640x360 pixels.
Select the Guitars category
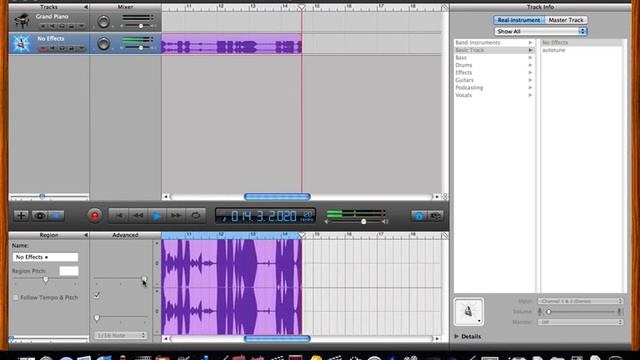(494, 80)
